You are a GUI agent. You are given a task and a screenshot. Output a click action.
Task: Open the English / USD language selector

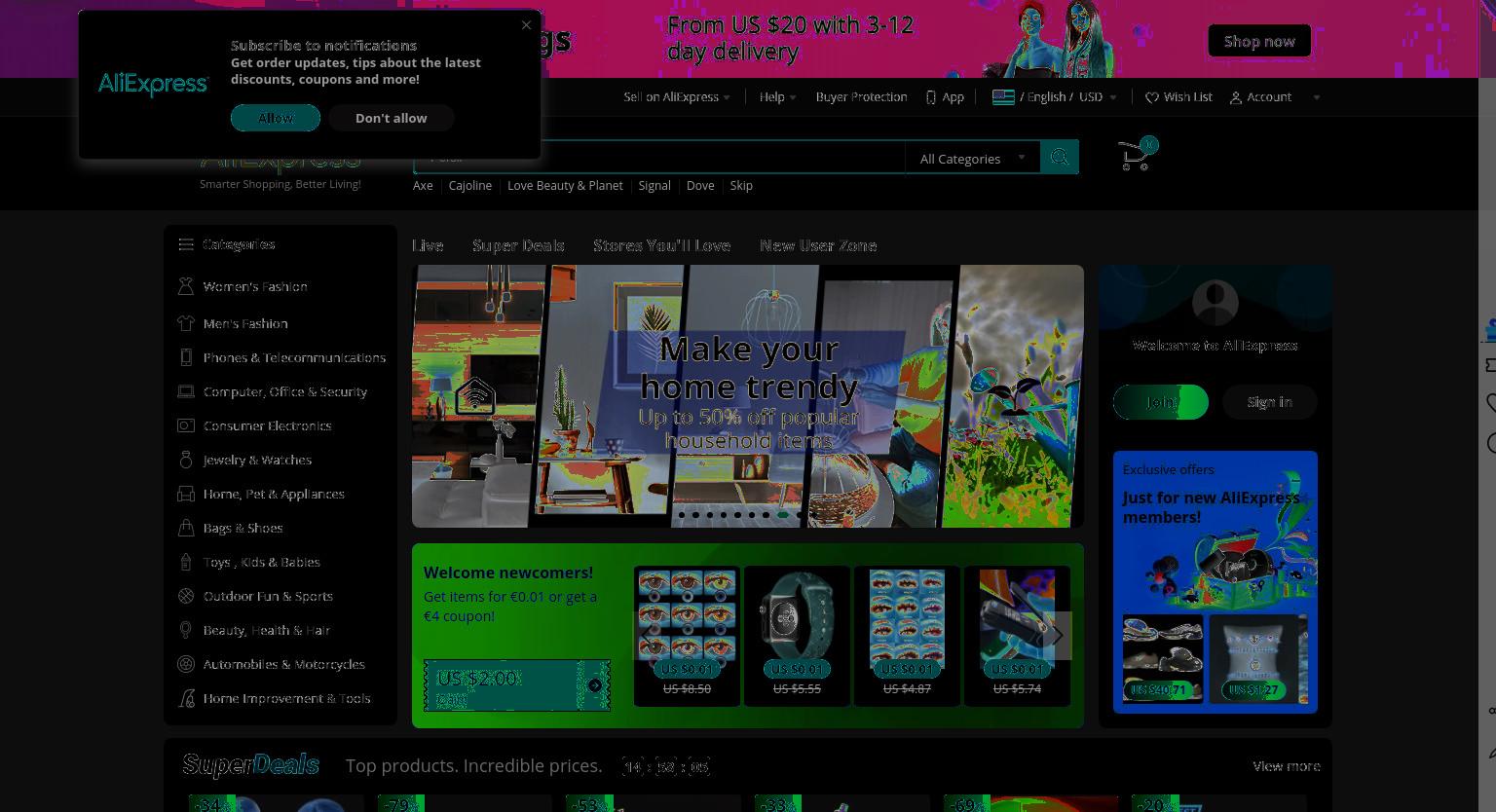(x=1055, y=96)
